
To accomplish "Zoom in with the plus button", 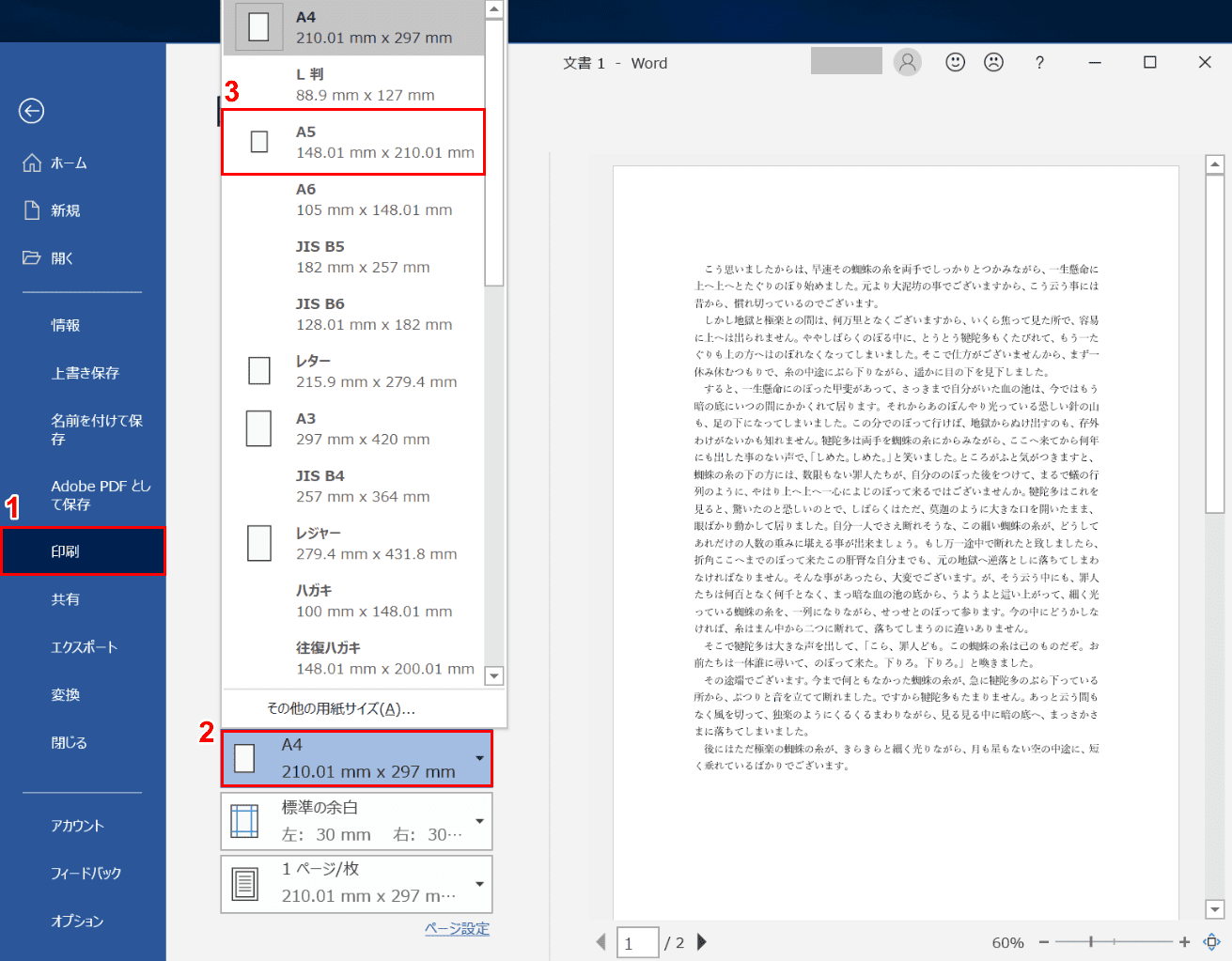I will tap(1184, 941).
